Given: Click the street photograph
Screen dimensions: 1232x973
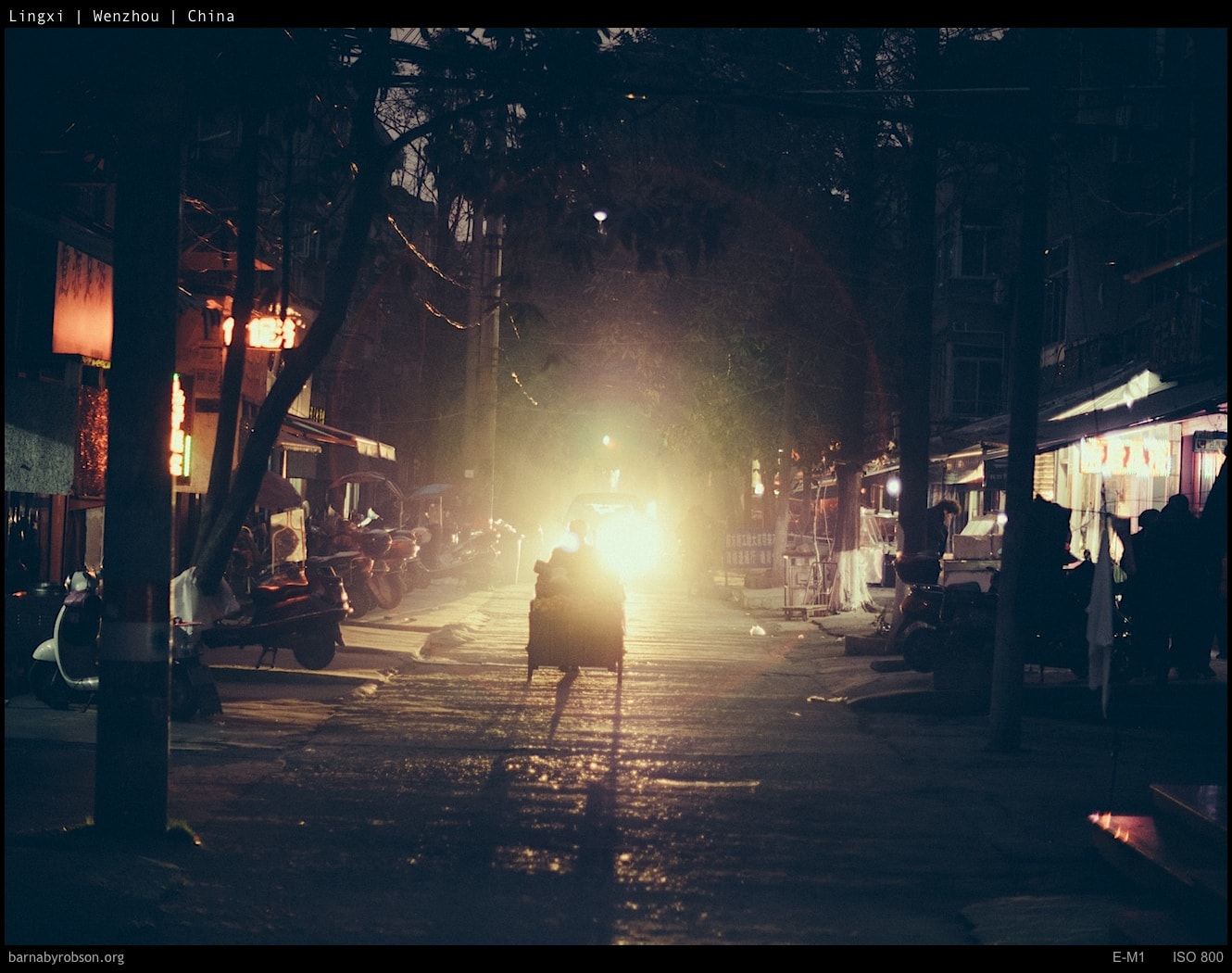Looking at the screenshot, I should coord(616,486).
